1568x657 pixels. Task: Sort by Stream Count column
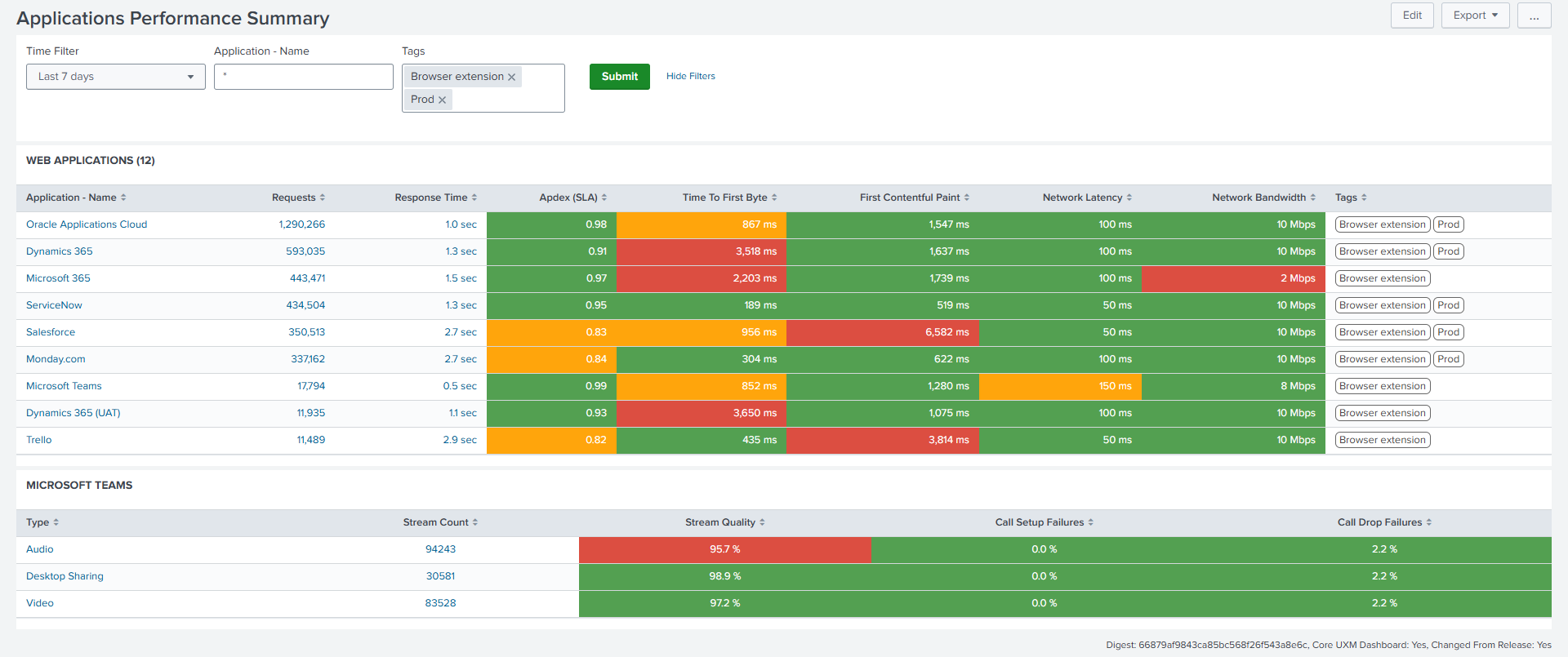coord(440,522)
